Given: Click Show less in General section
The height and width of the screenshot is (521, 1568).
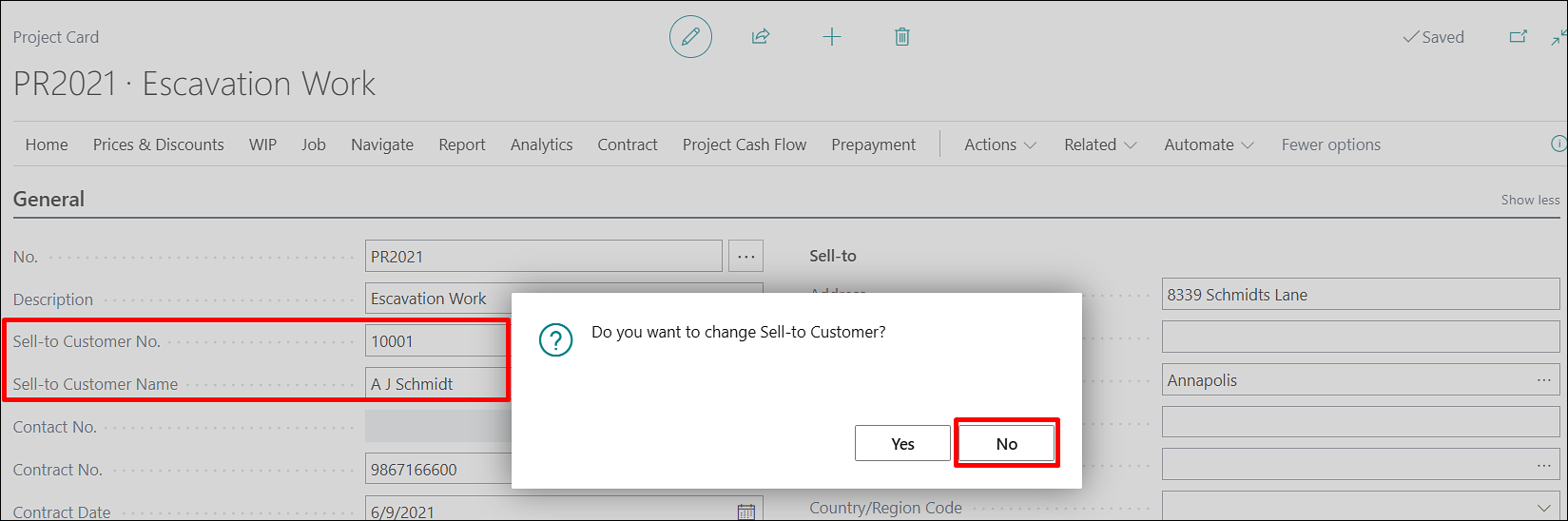Looking at the screenshot, I should tap(1531, 200).
